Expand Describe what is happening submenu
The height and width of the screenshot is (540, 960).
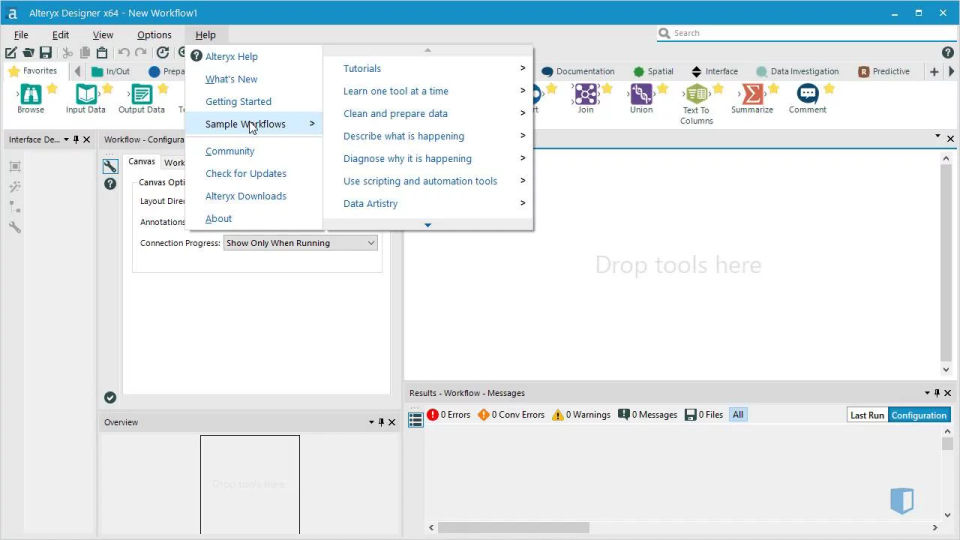tap(429, 136)
